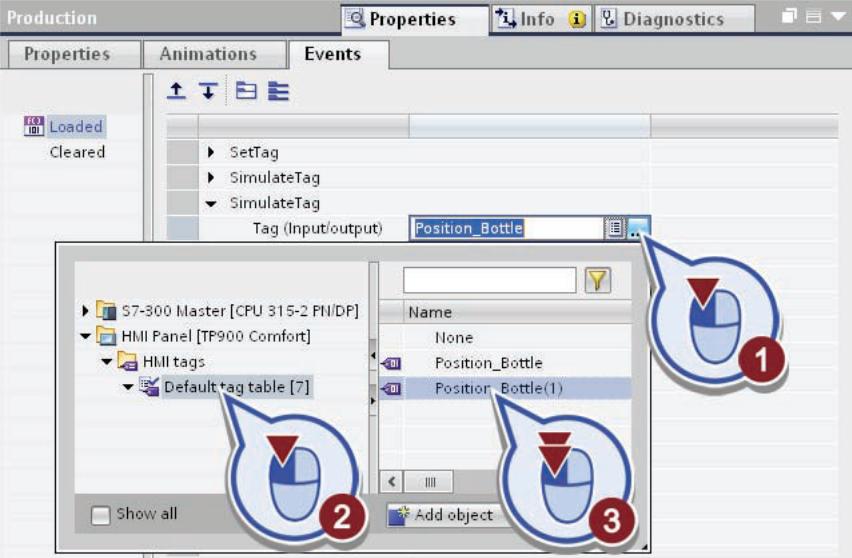Click the Loaded event icon

tap(34, 126)
